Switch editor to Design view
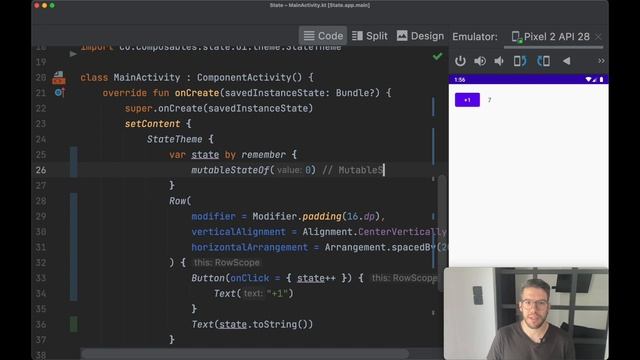 coord(420,36)
